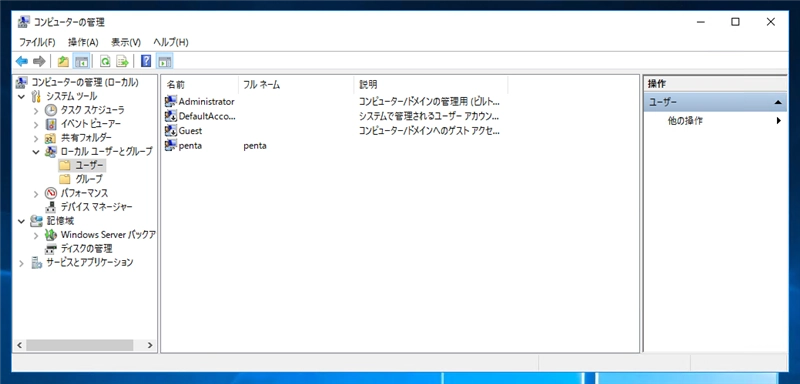Collapse the 記憶域 tree node
Screen dimensions: 800x384
[21, 221]
